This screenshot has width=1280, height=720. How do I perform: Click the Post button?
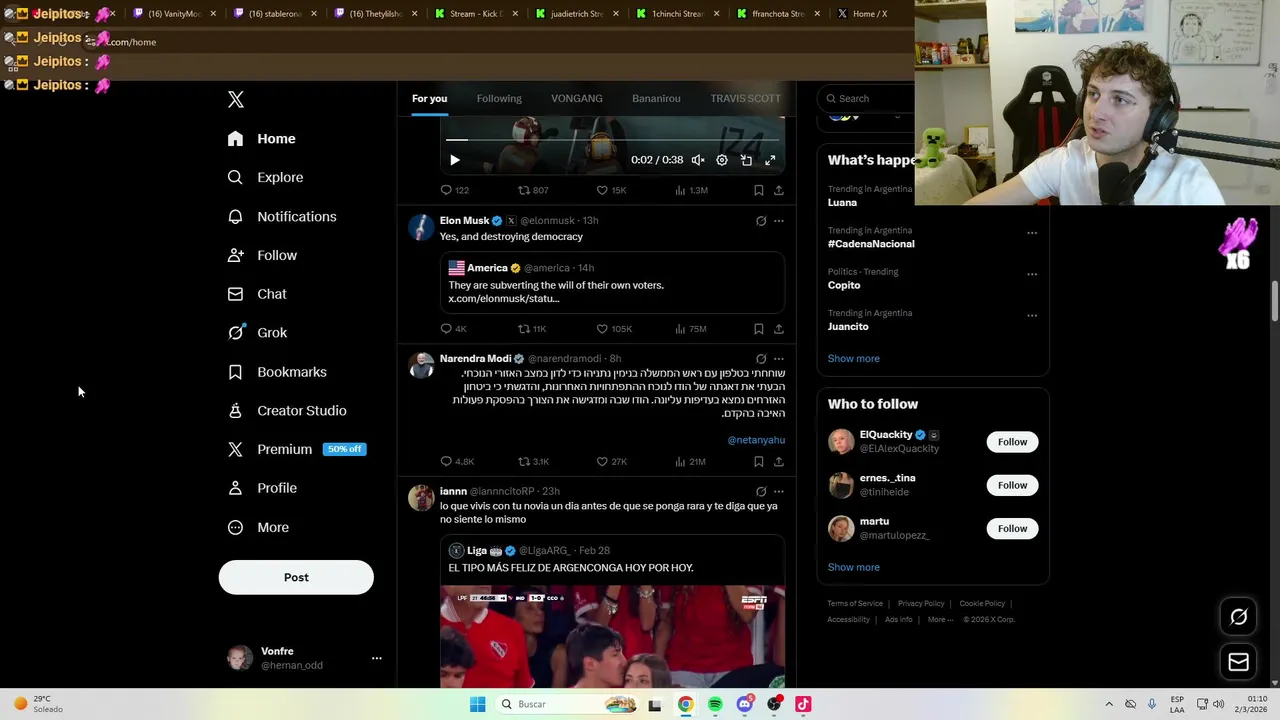[296, 577]
